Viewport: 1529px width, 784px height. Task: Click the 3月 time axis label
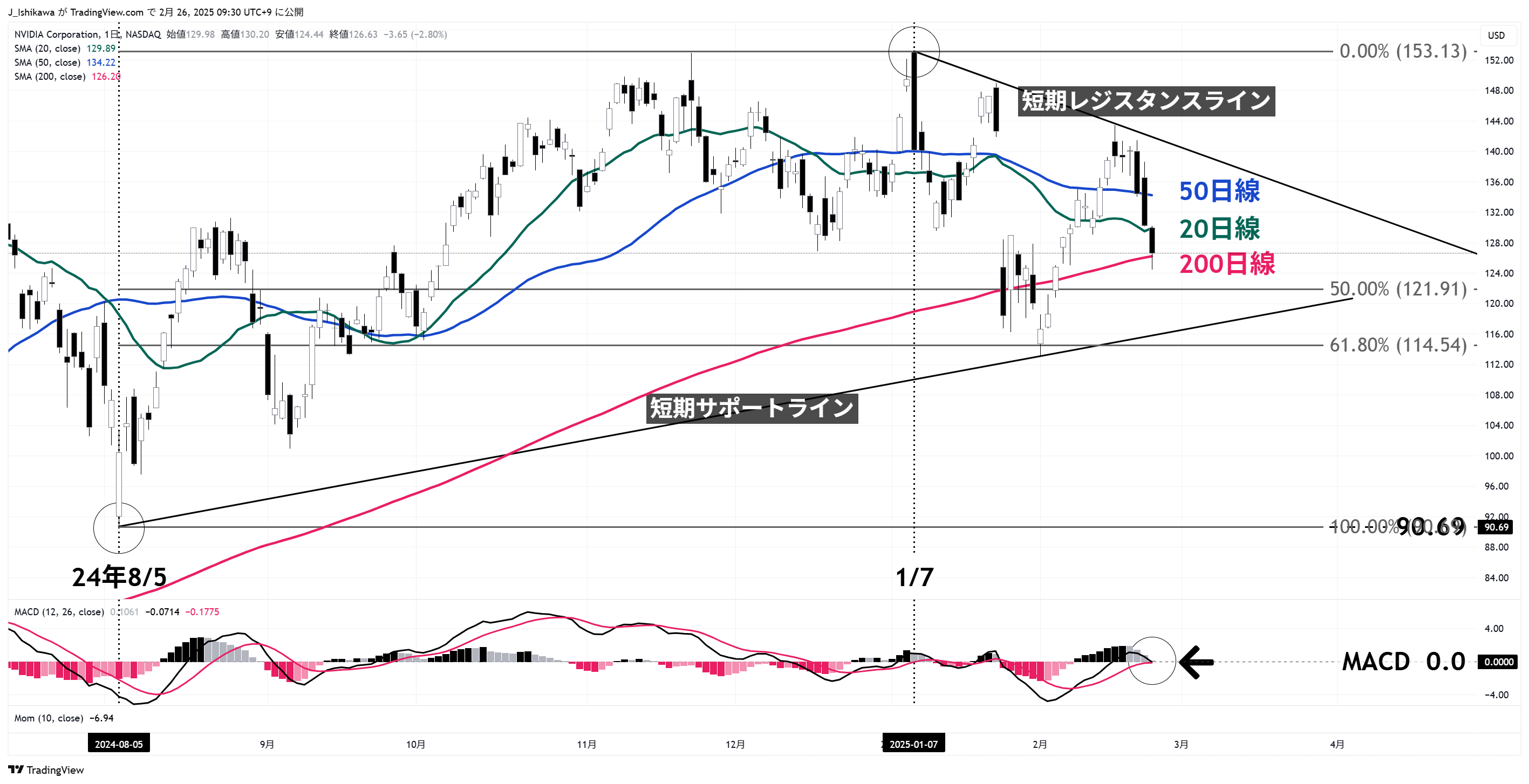coord(1181,744)
